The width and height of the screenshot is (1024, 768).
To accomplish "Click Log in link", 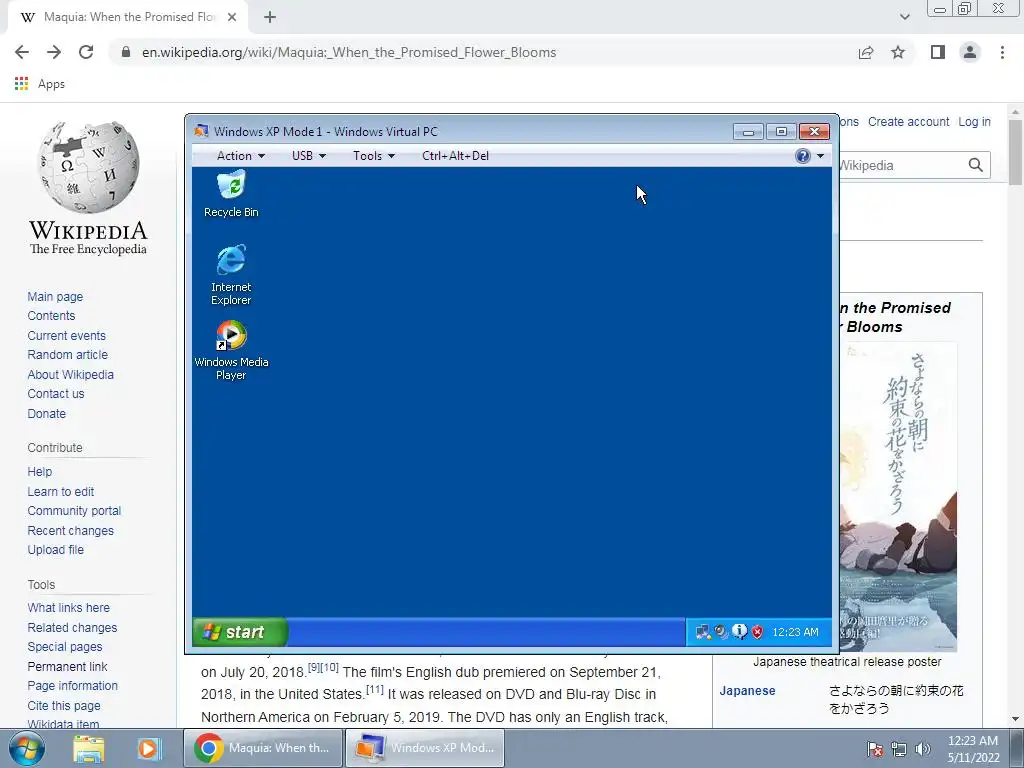I will [974, 121].
